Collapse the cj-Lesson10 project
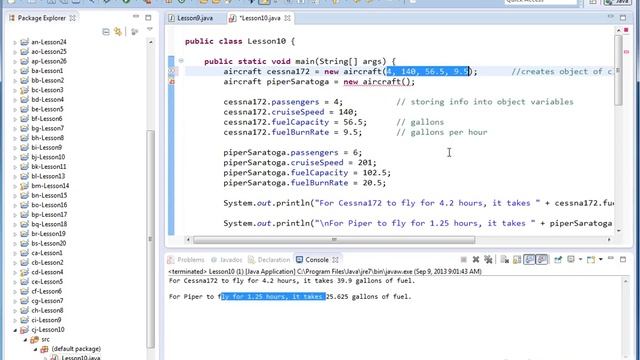Screen dimensions: 640x360 click(15, 330)
